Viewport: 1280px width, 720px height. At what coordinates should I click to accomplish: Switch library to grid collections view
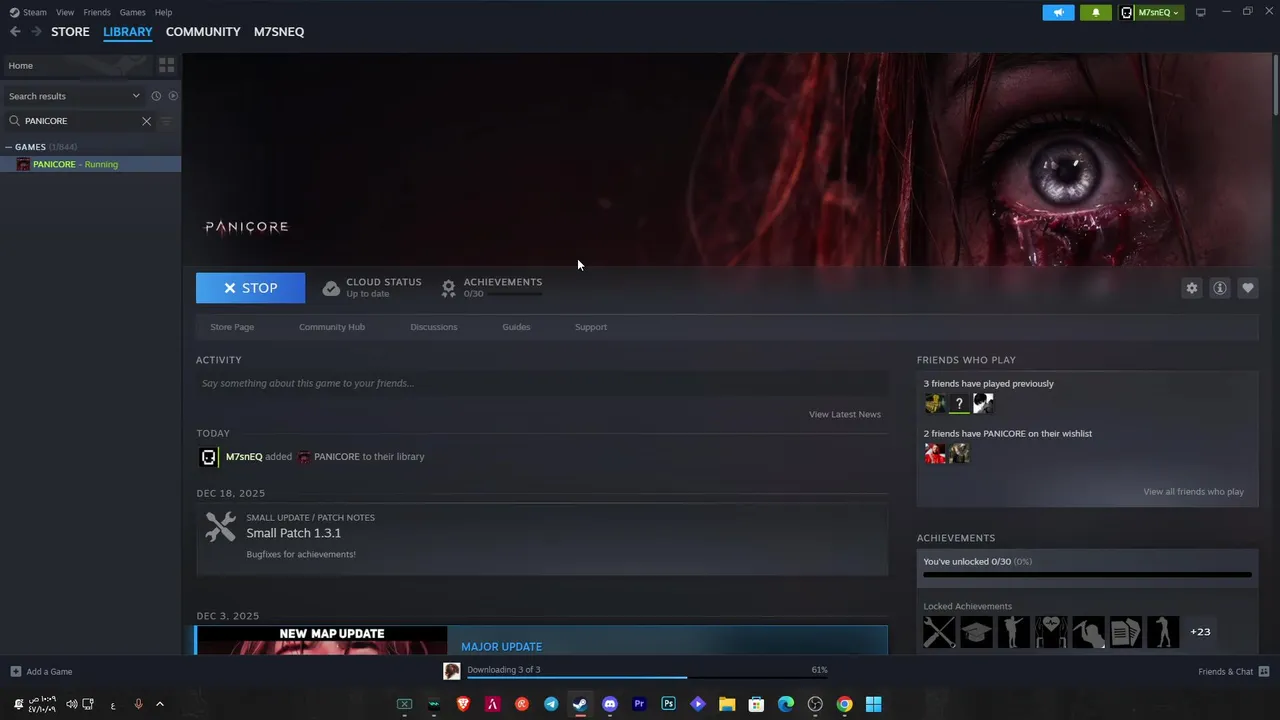point(167,65)
